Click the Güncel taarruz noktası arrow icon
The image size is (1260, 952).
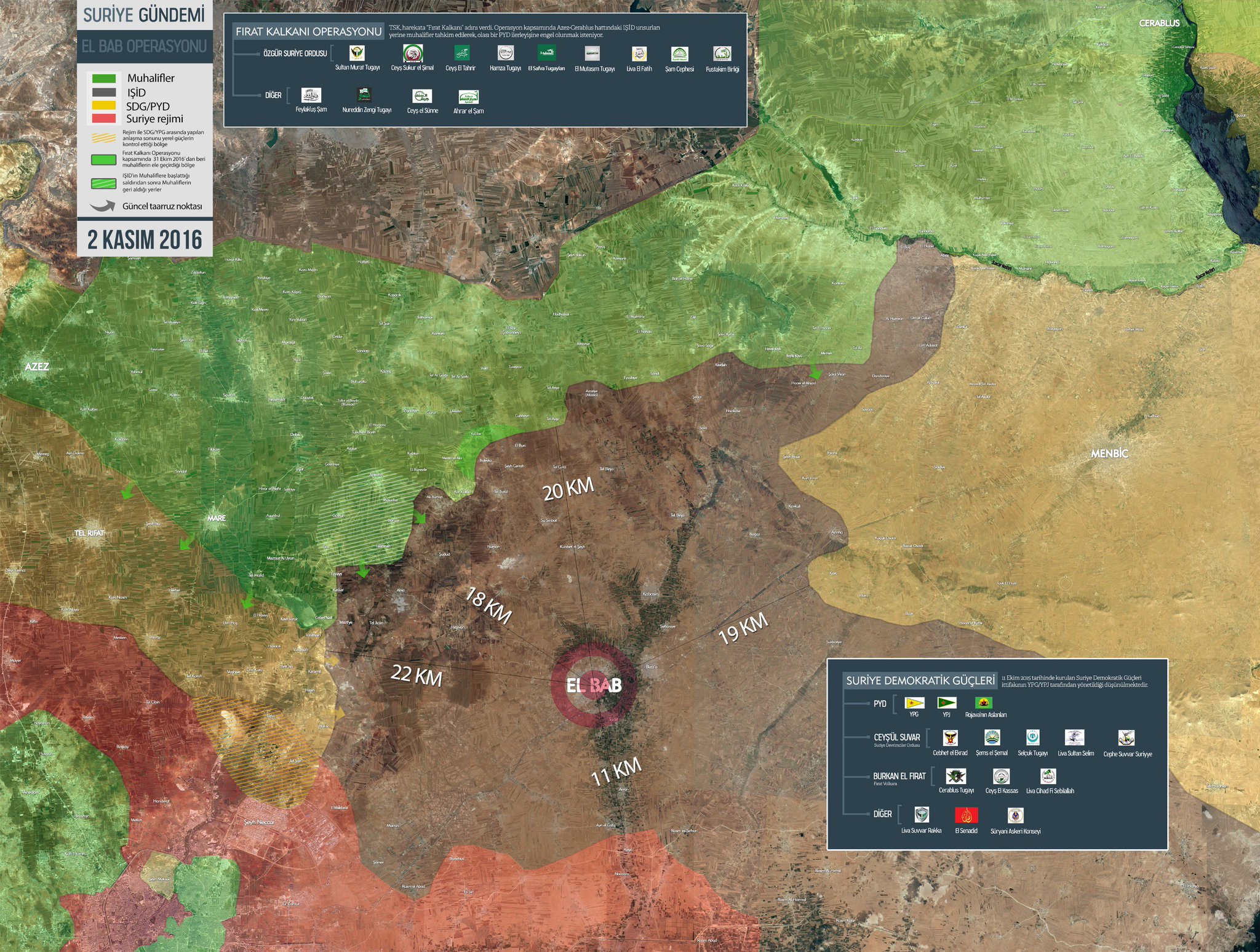tap(102, 206)
